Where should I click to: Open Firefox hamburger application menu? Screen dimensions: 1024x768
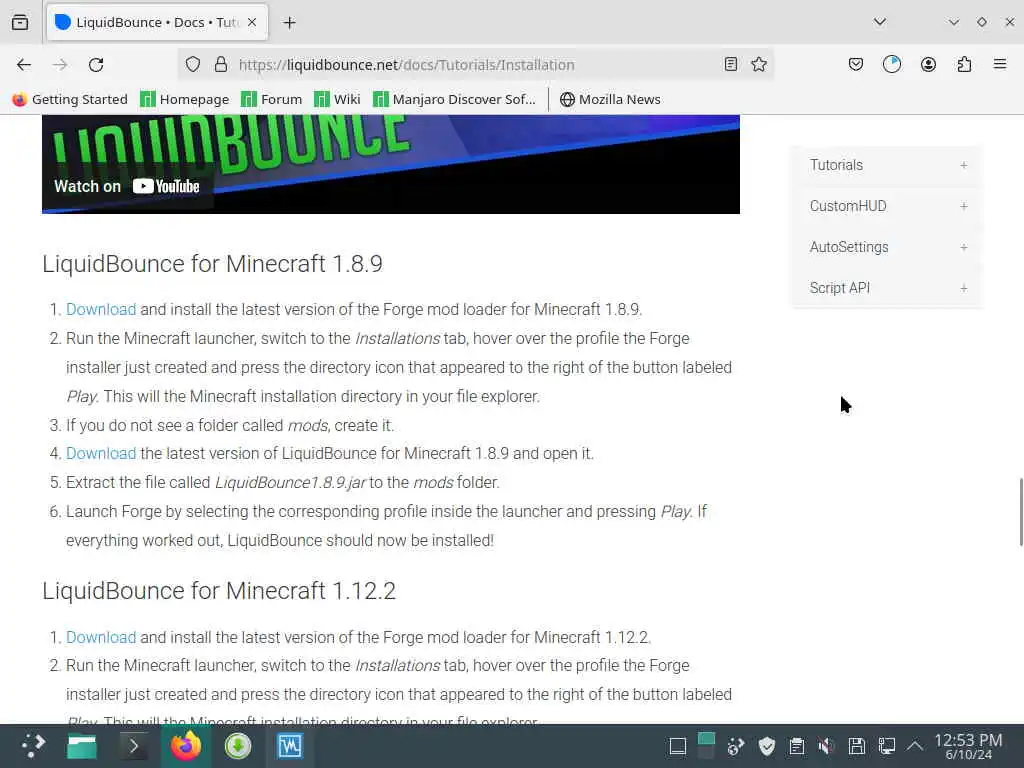[1000, 64]
